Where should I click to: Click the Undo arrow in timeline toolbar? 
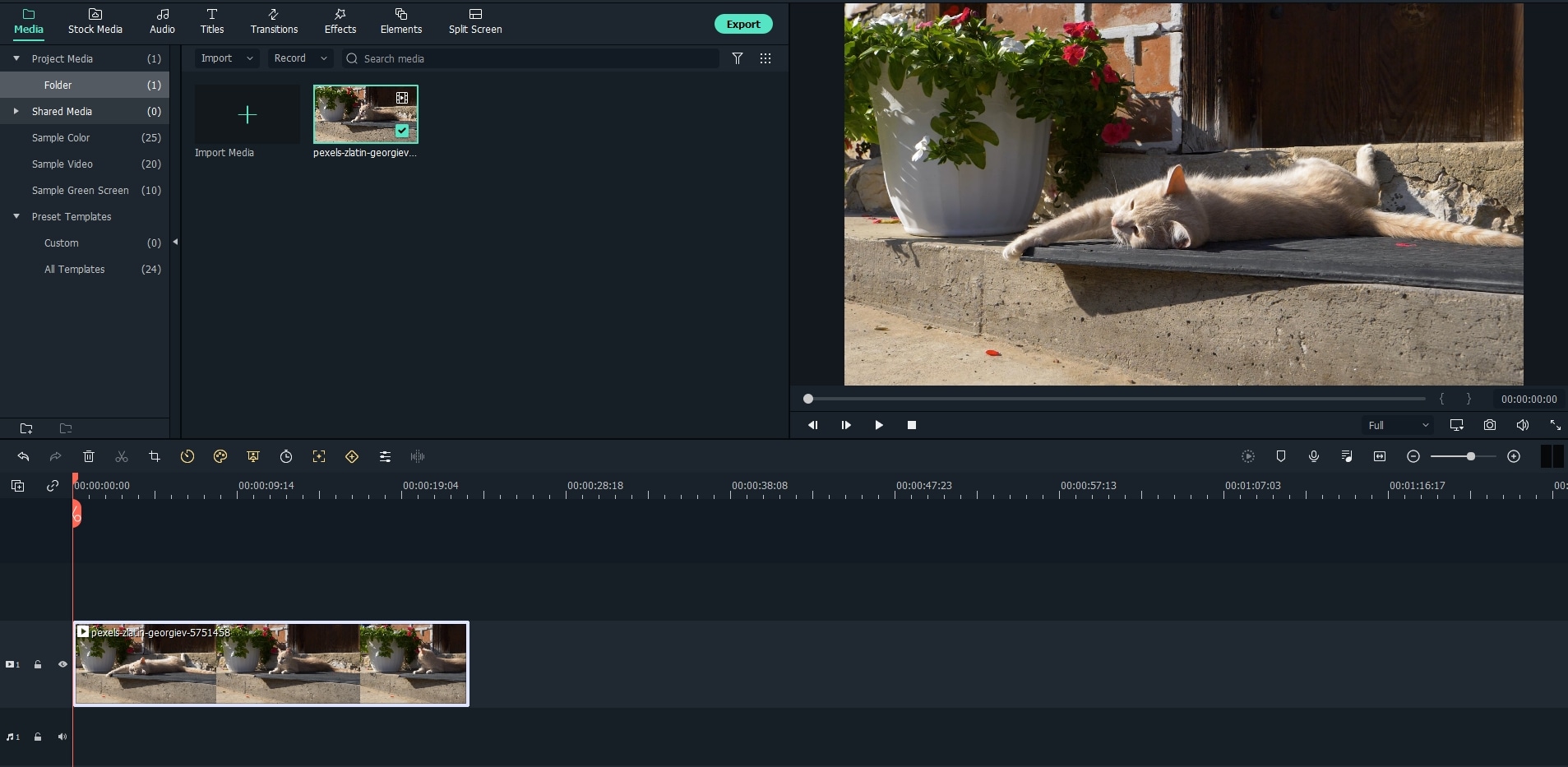pos(23,456)
